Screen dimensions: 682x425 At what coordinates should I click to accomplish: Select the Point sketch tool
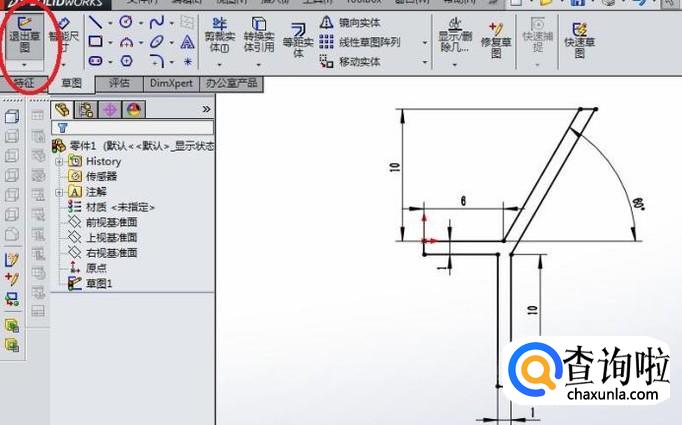[x=188, y=61]
